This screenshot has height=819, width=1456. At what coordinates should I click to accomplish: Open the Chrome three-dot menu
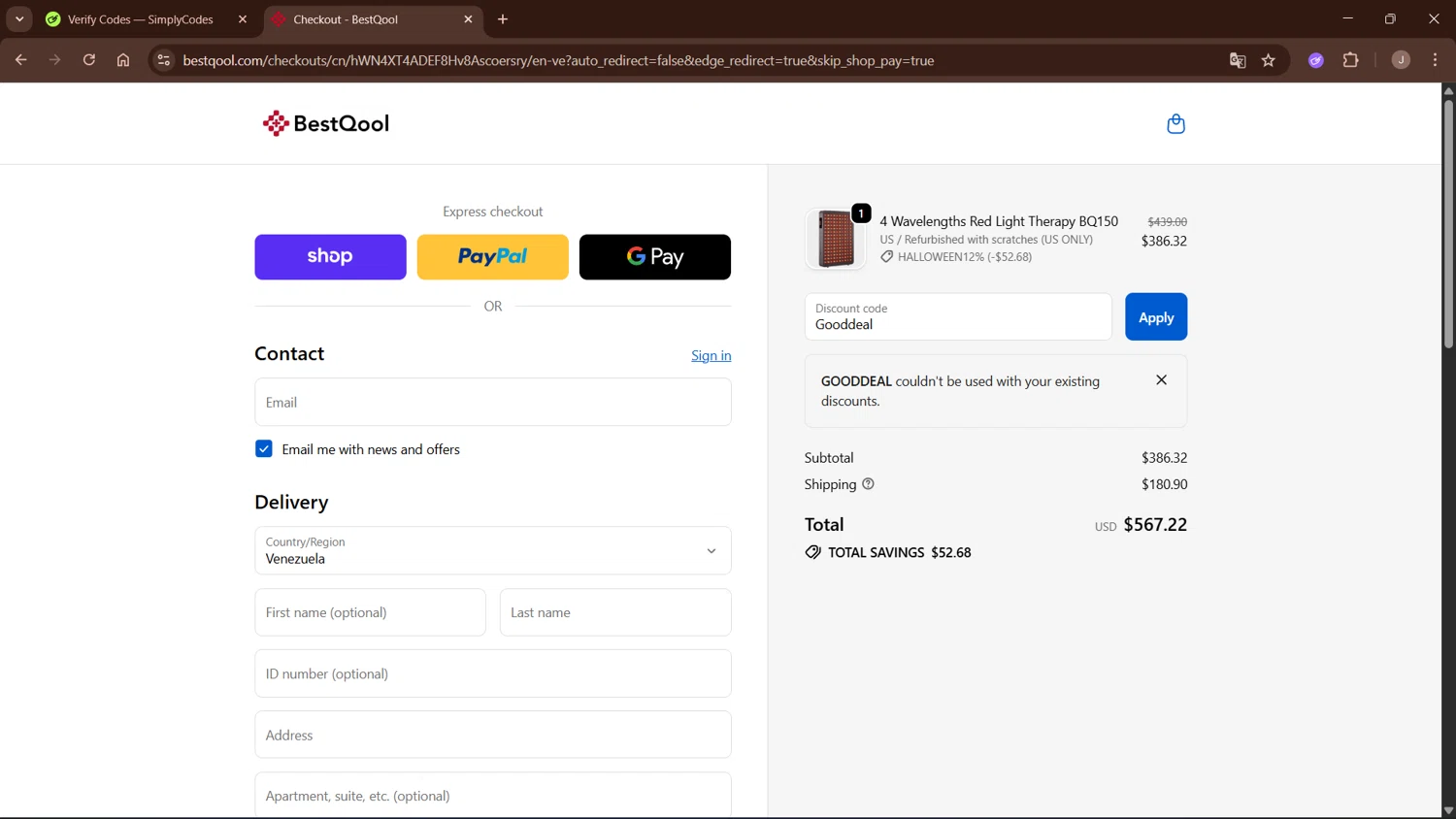click(1435, 60)
